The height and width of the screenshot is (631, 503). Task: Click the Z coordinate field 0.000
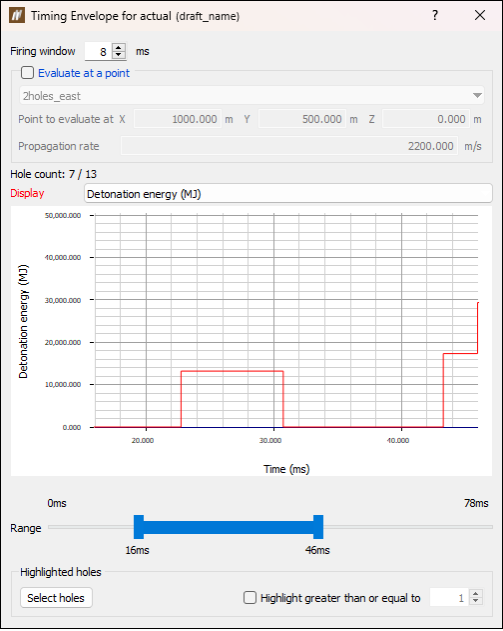426,119
